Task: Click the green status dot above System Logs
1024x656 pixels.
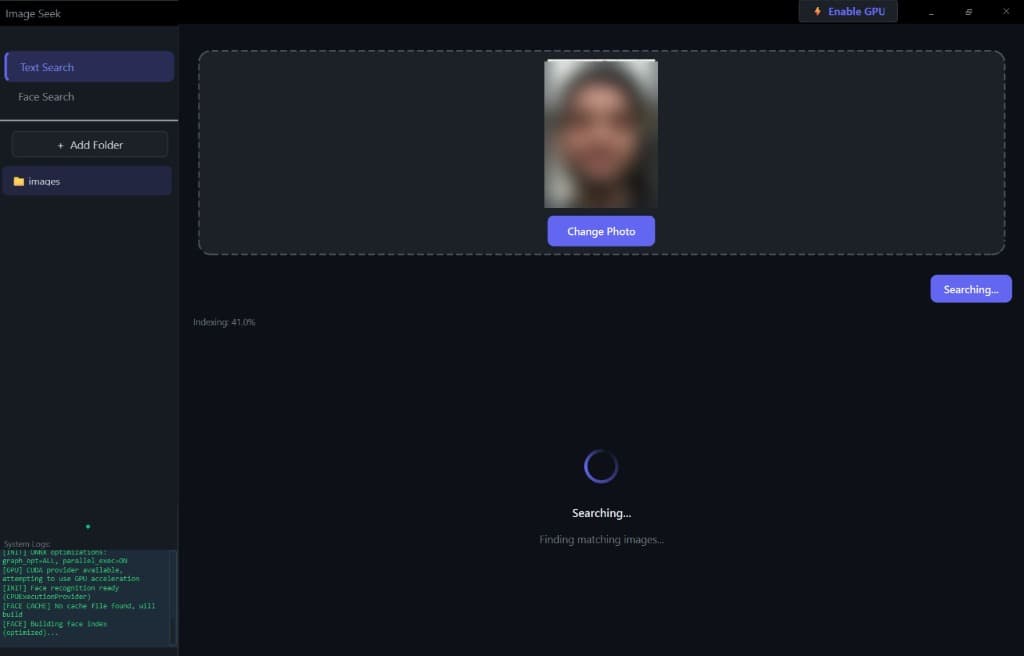Action: tap(88, 526)
